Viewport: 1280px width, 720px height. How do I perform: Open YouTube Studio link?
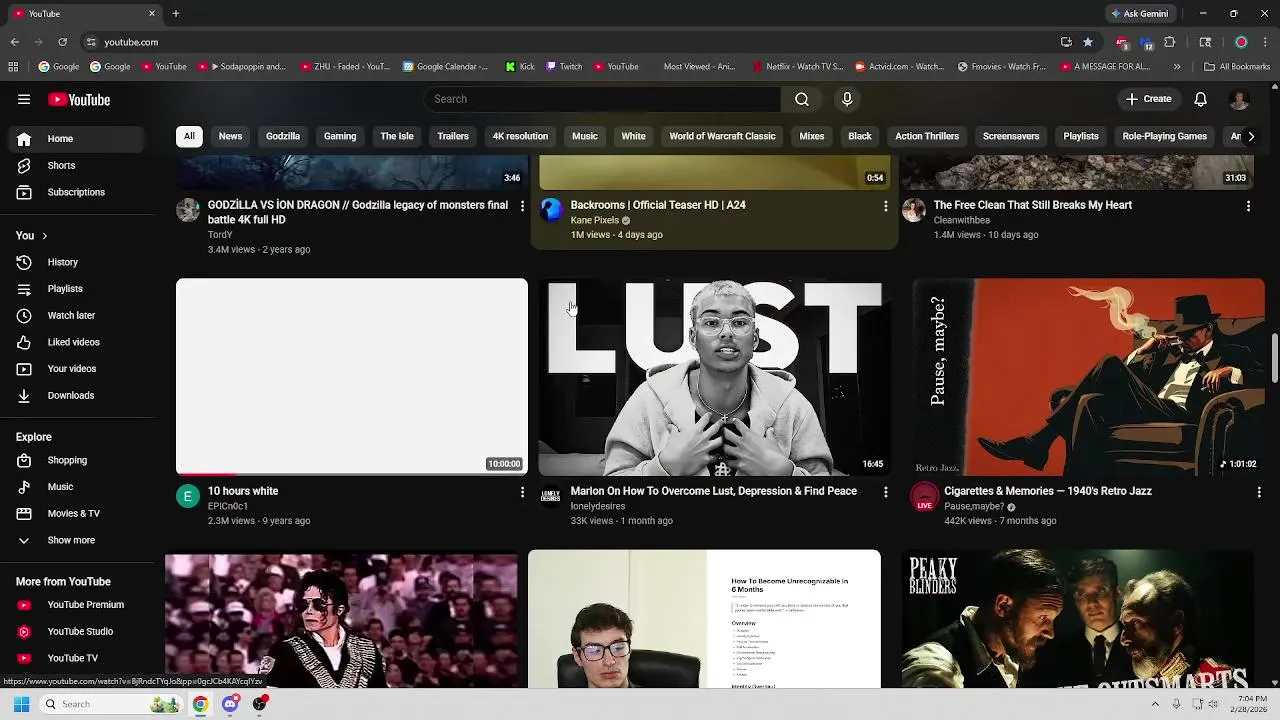point(76,632)
